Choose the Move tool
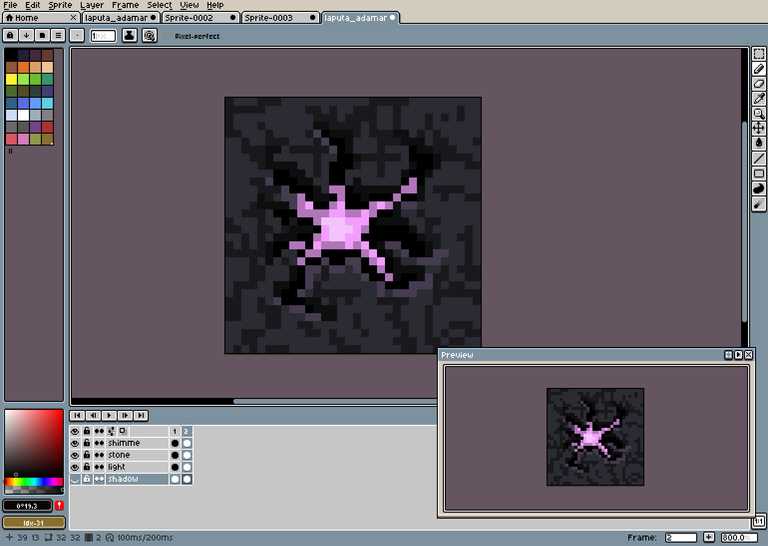This screenshot has height=546, width=768. (x=759, y=128)
